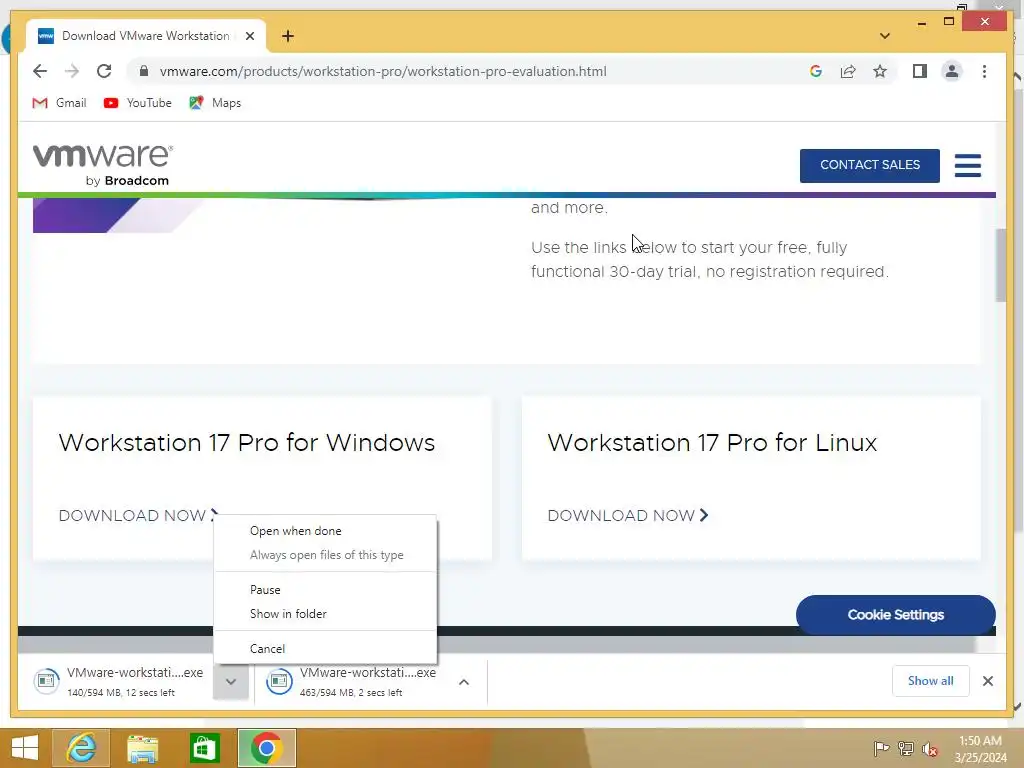Choose Cancel in download context menu

tap(325, 648)
